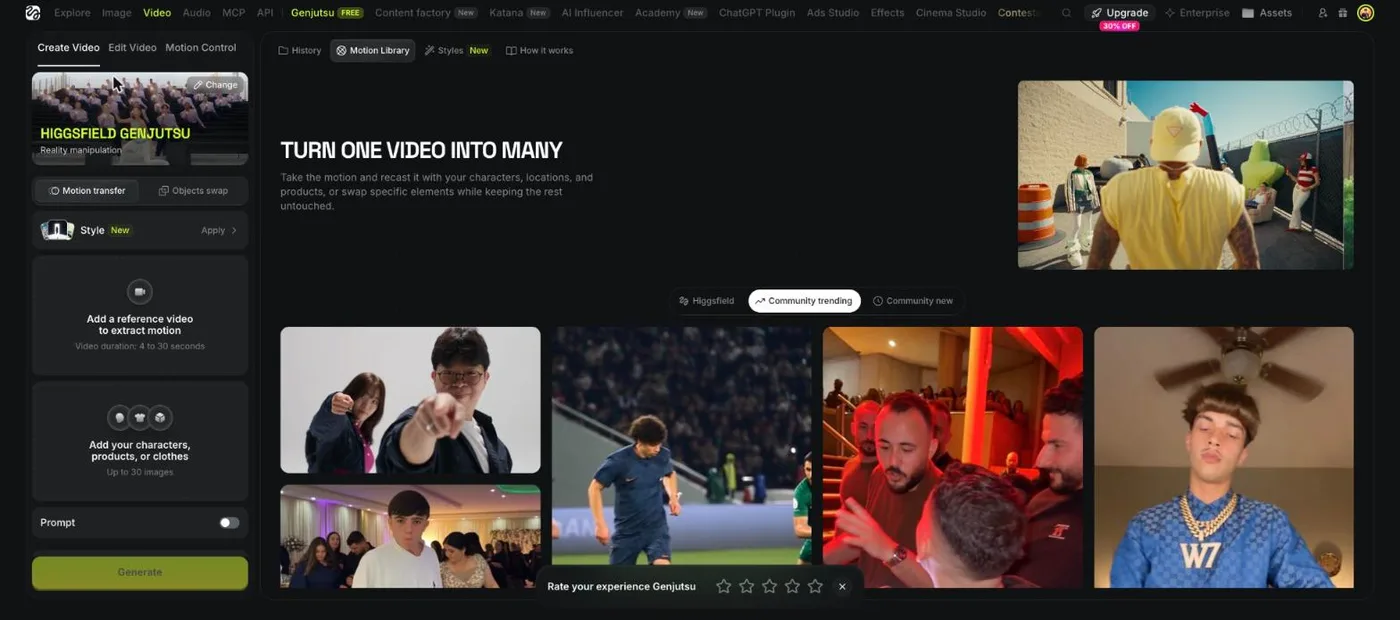Click the characters icon cluster
This screenshot has width=1400, height=620.
click(140, 418)
